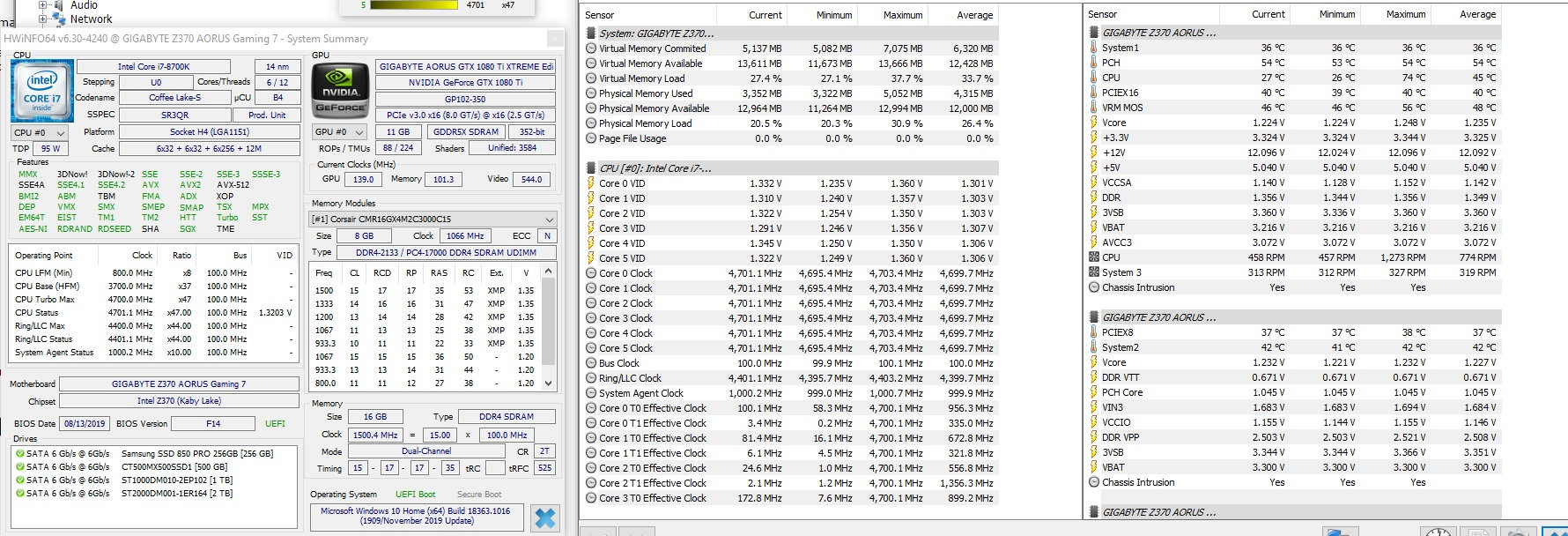Click the CPU Turbo Max operating point row
Screen dimensions: 1568x536
point(154,300)
